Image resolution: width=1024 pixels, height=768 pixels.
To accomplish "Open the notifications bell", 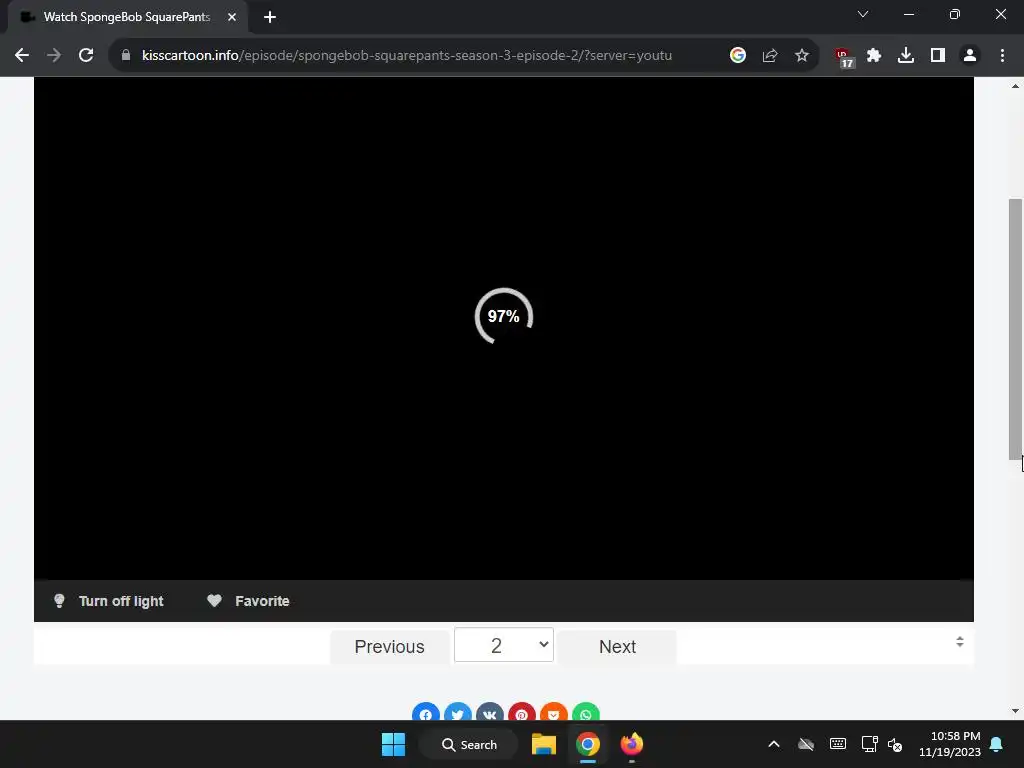I will coord(997,744).
